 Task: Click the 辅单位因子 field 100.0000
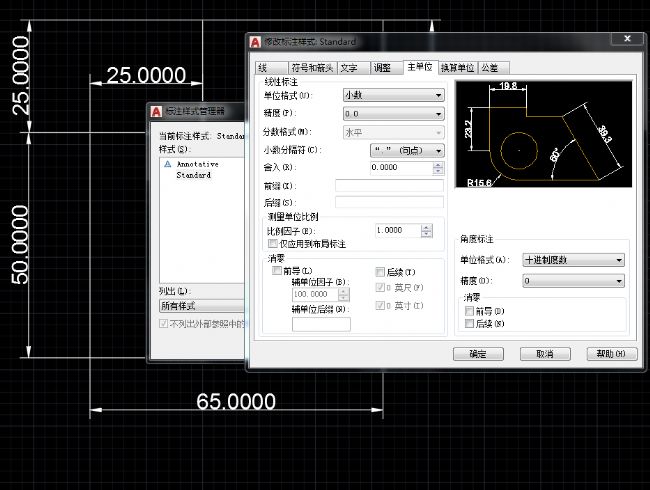(315, 294)
